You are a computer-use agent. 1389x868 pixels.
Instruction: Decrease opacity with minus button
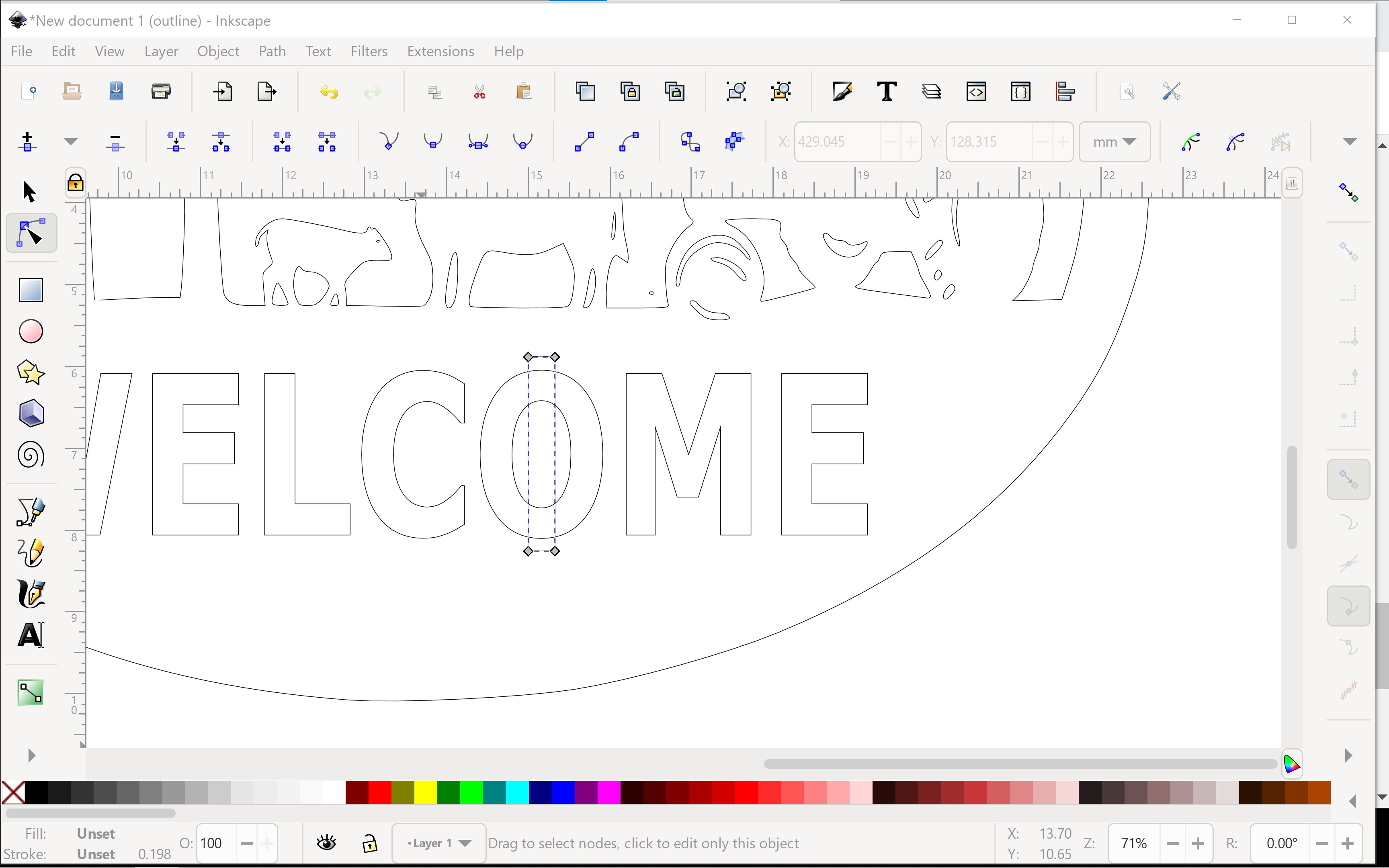pos(246,843)
